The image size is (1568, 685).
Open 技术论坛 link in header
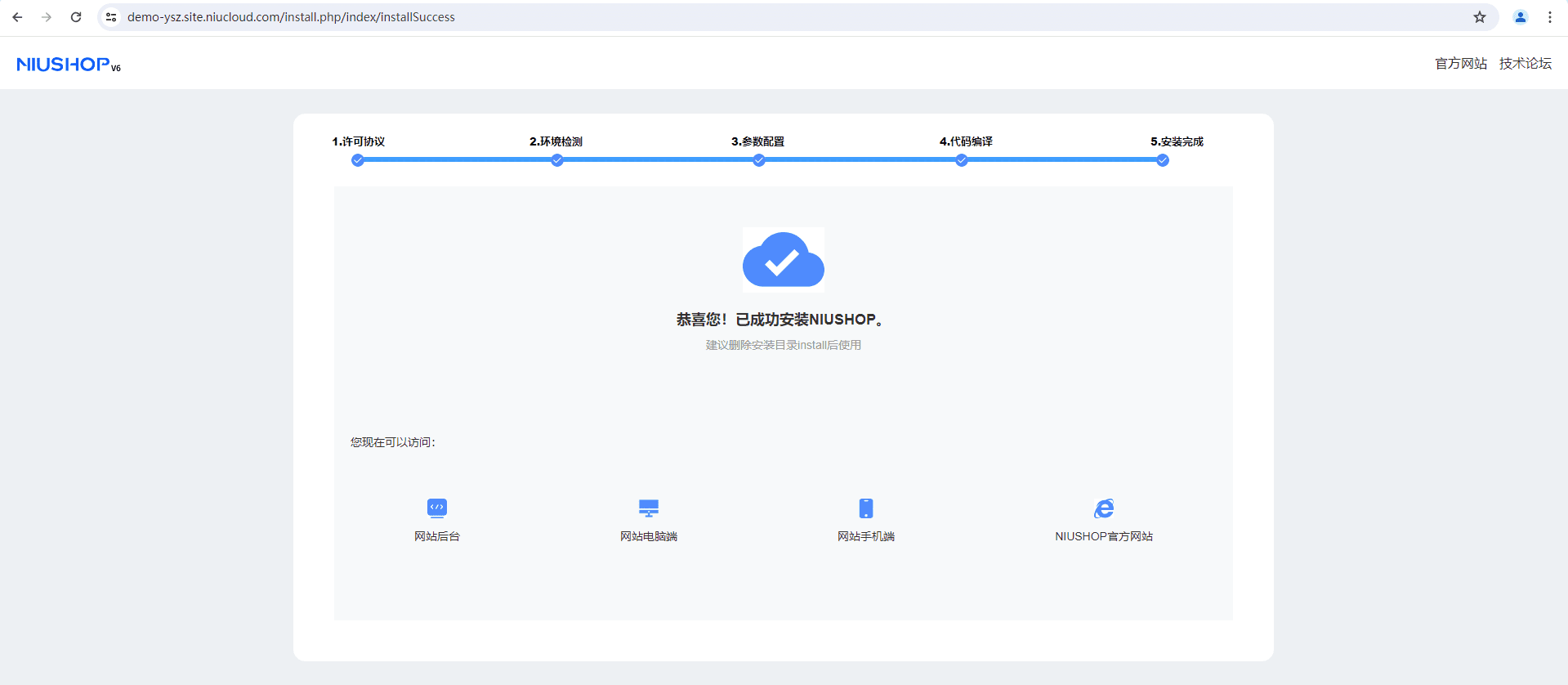(1525, 64)
